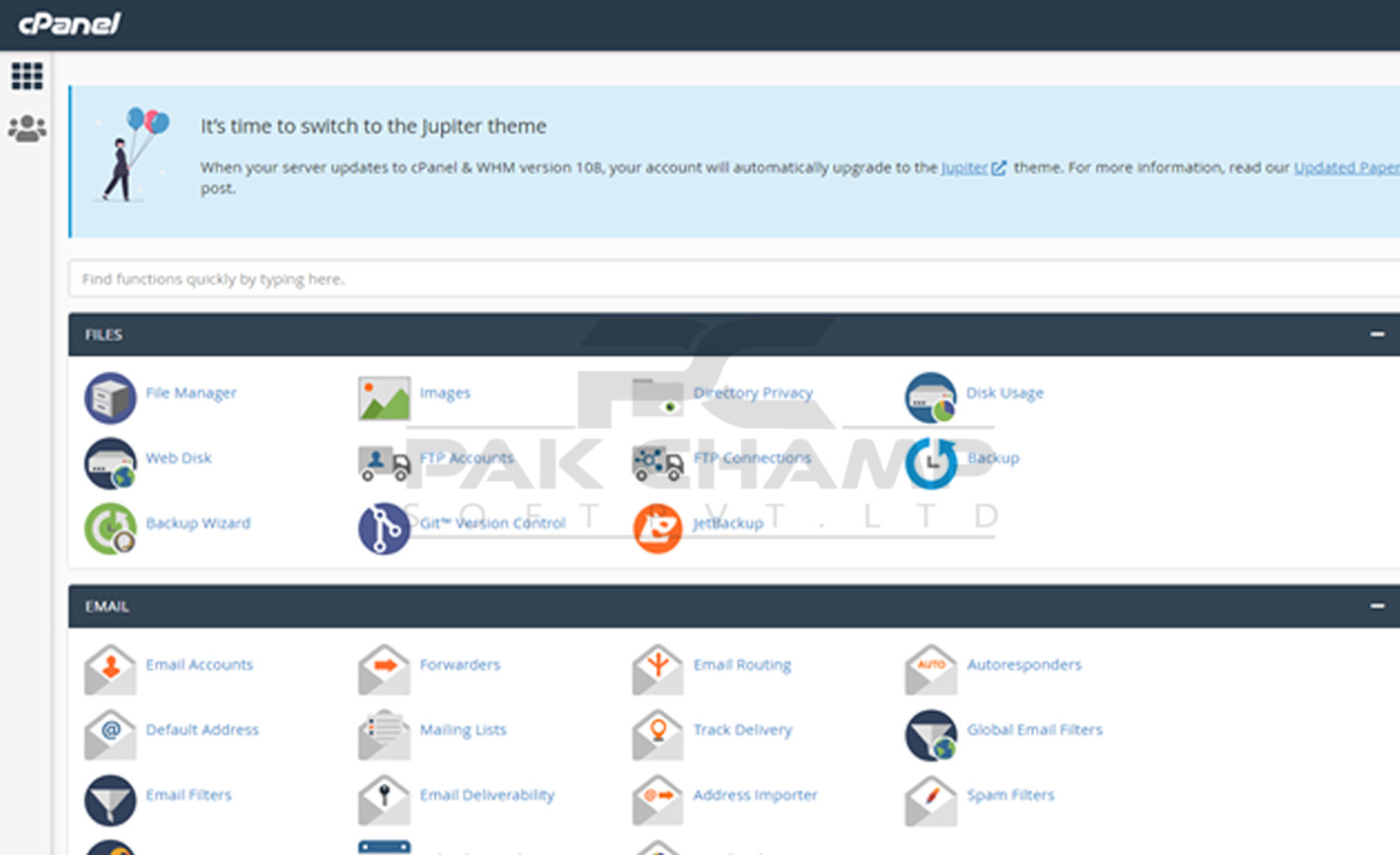Open the Track Delivery text link
The height and width of the screenshot is (855, 1400).
coord(743,730)
